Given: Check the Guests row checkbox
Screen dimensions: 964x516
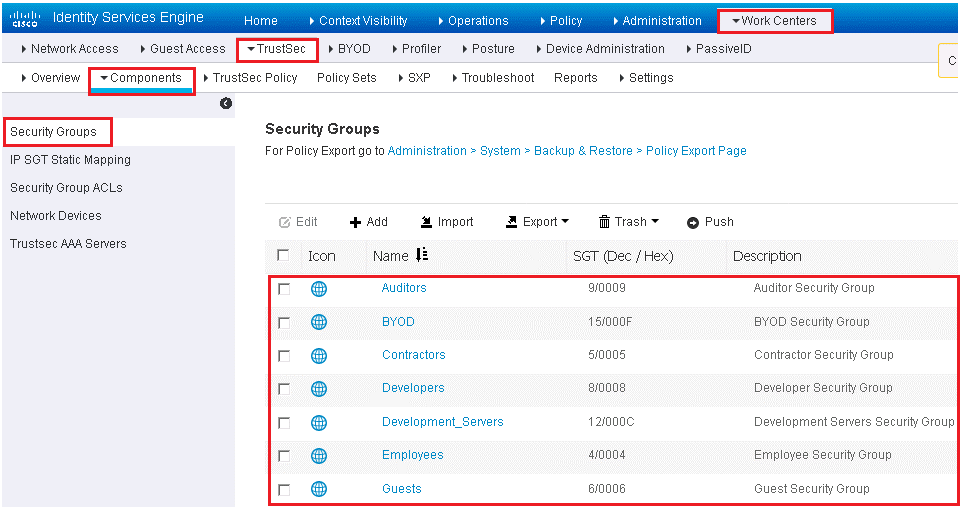Looking at the screenshot, I should click(x=283, y=490).
